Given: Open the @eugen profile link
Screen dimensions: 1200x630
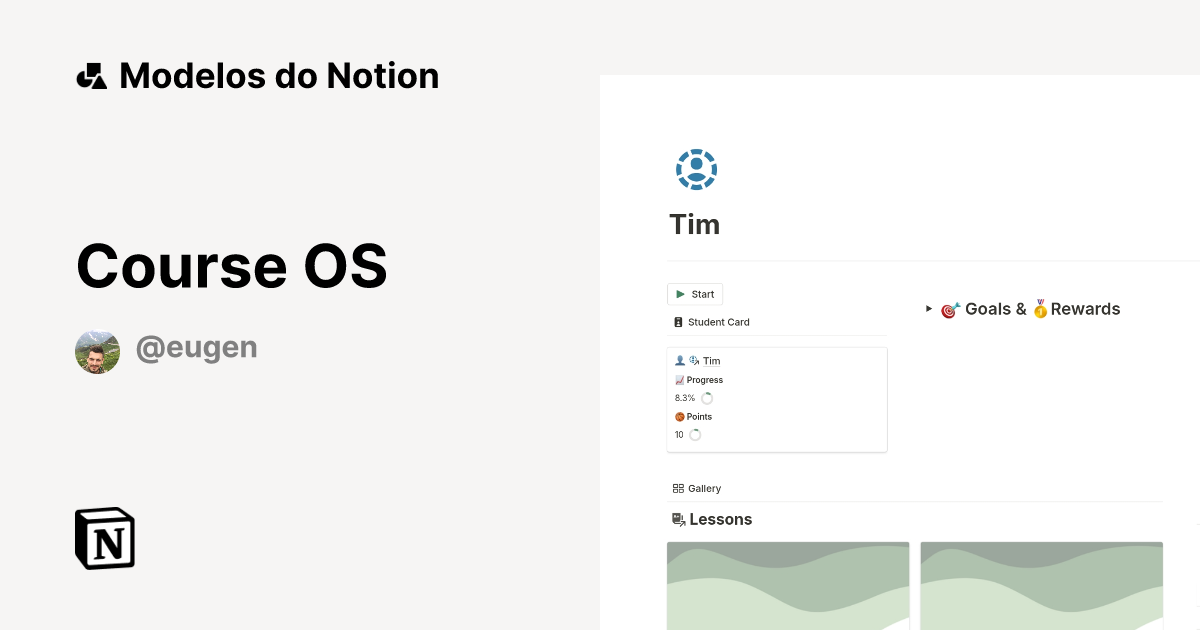Looking at the screenshot, I should [197, 347].
